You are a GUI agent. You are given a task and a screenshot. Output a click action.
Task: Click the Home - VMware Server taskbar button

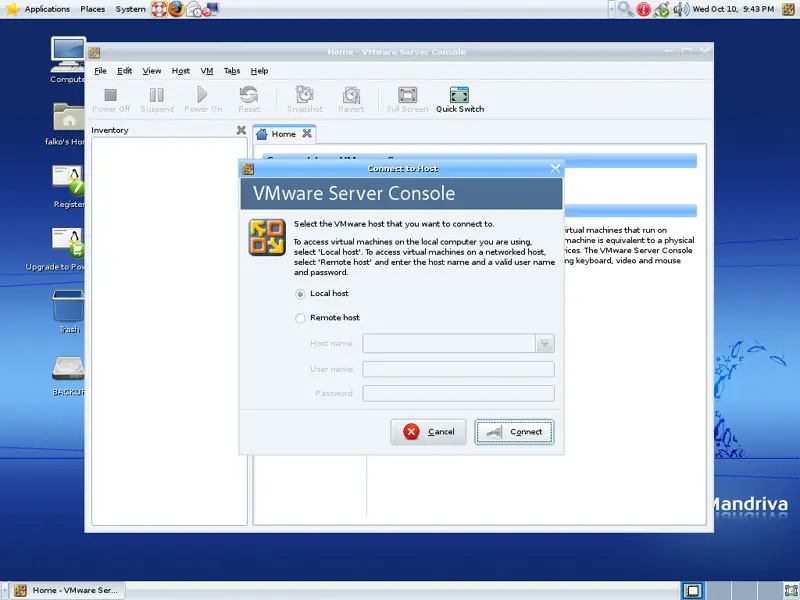tap(67, 590)
